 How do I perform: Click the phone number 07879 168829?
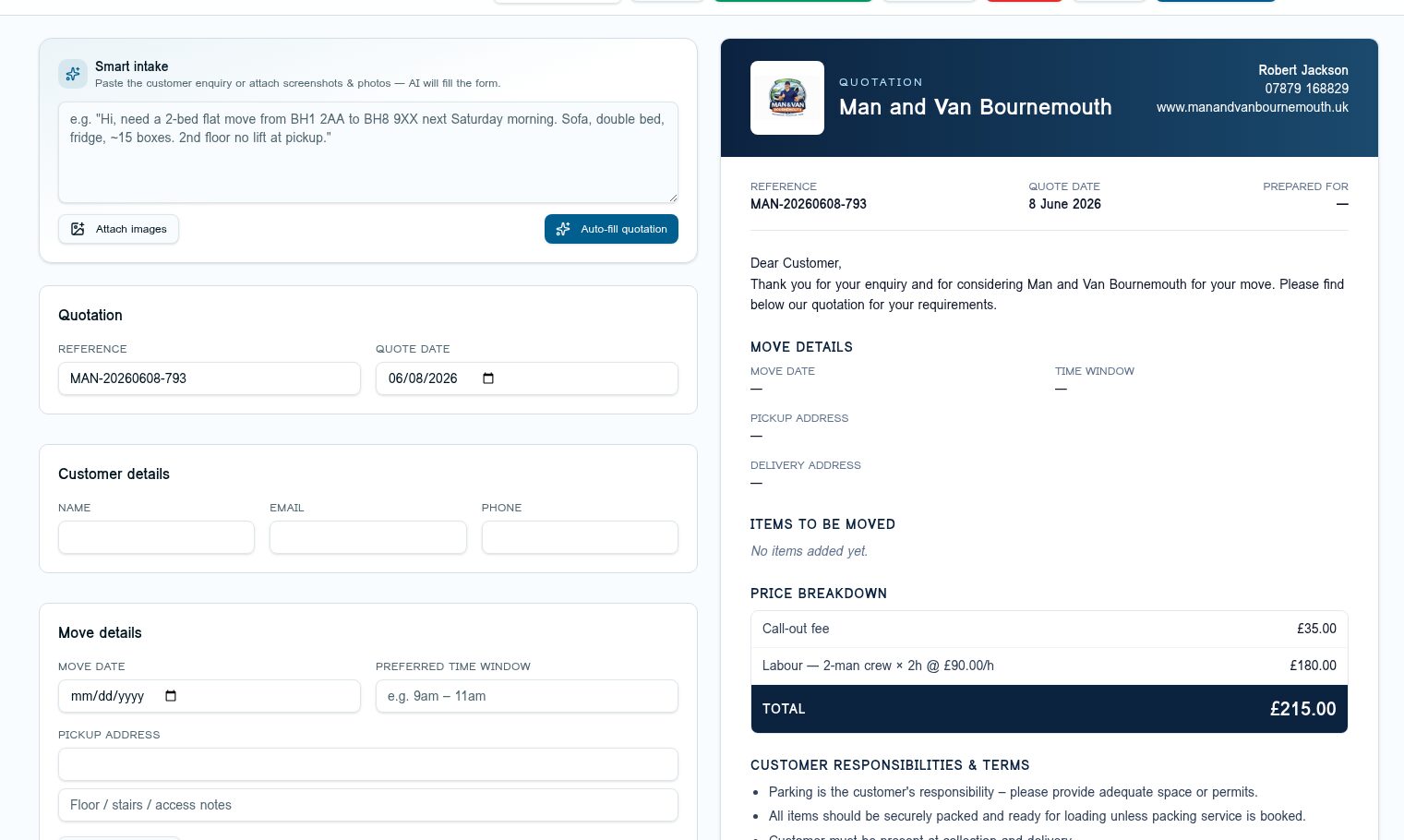pos(1306,89)
